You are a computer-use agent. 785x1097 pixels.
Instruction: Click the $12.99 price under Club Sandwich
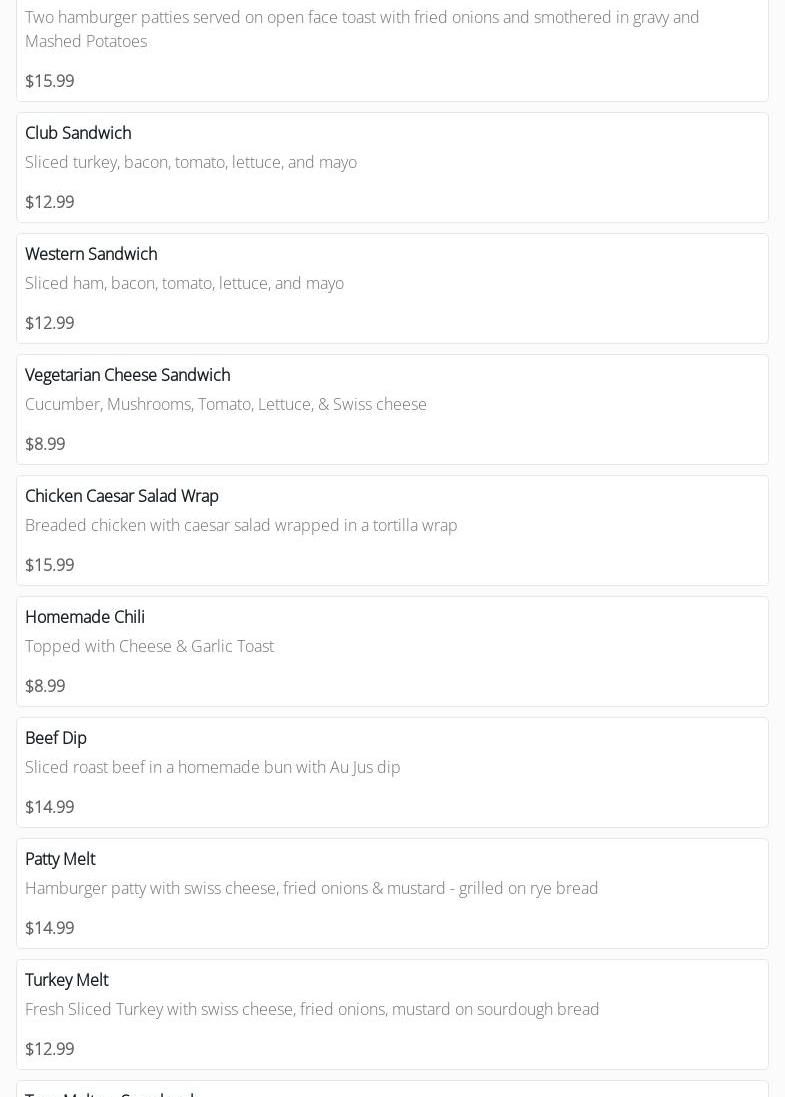[49, 202]
